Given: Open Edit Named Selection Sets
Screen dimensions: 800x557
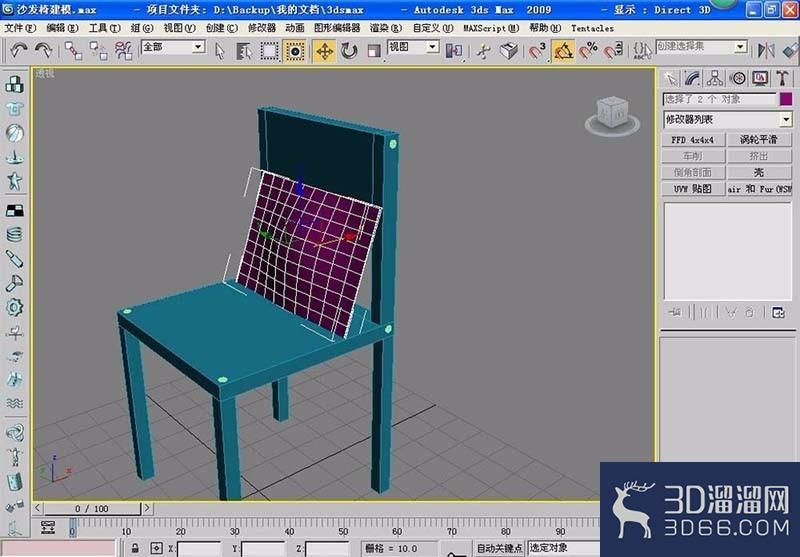Looking at the screenshot, I should (x=642, y=50).
